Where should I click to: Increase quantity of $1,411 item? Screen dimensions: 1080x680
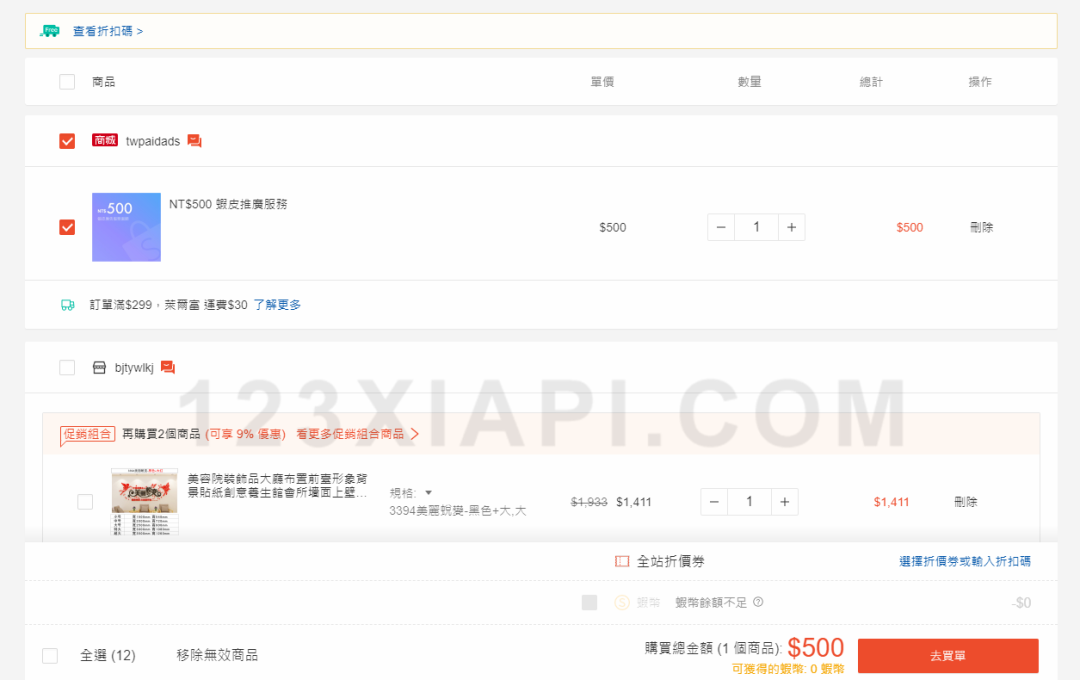[x=785, y=502]
